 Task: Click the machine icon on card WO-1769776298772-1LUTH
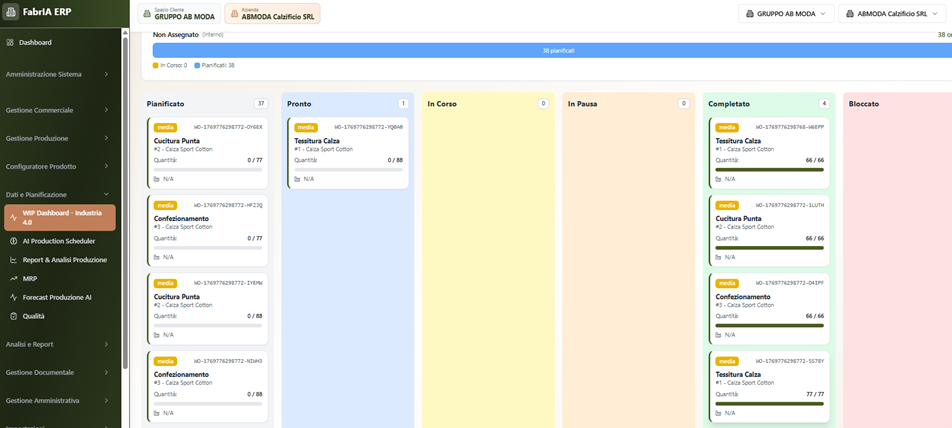point(719,257)
